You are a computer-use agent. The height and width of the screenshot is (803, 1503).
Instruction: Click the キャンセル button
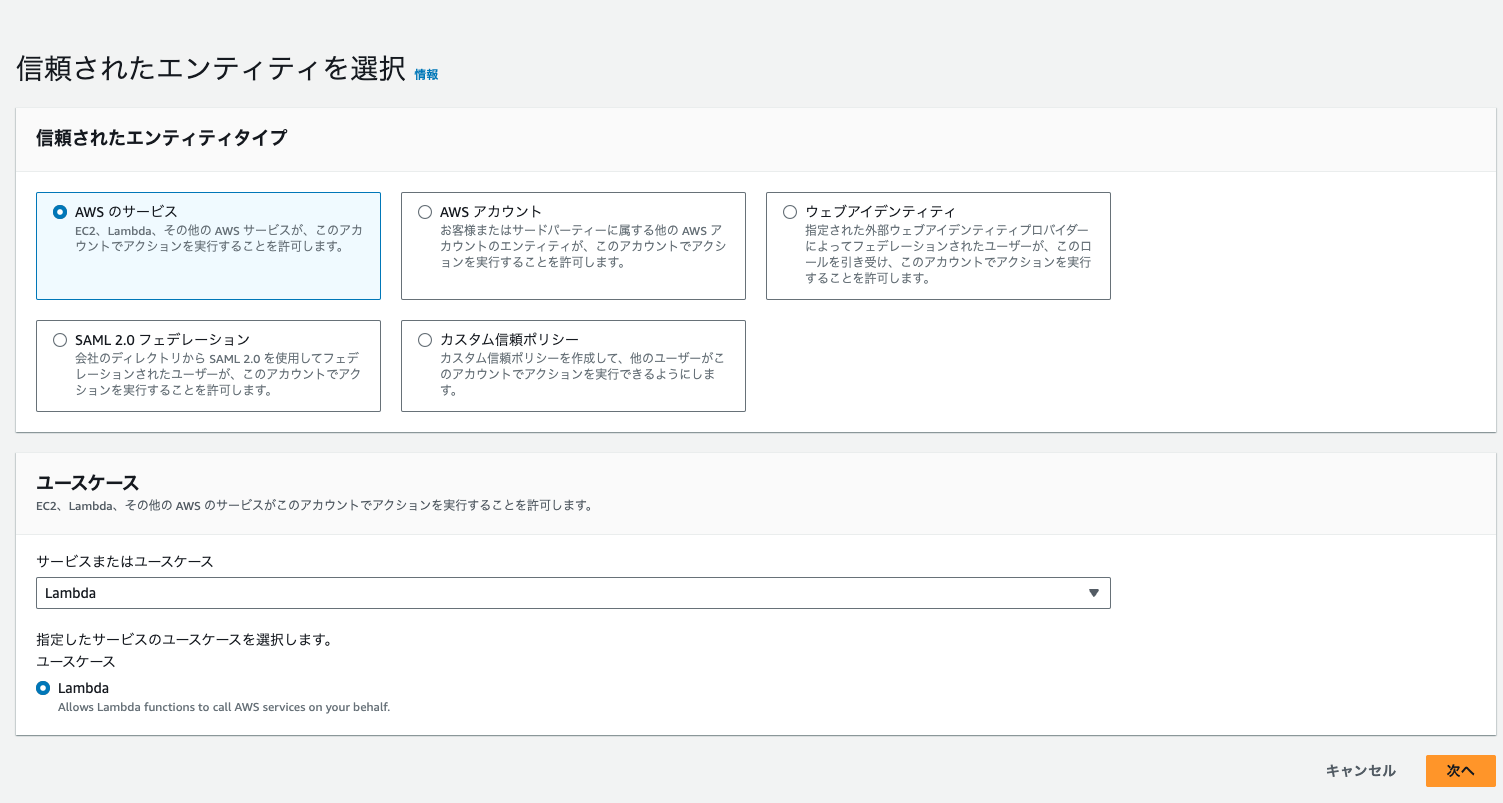tap(1360, 770)
